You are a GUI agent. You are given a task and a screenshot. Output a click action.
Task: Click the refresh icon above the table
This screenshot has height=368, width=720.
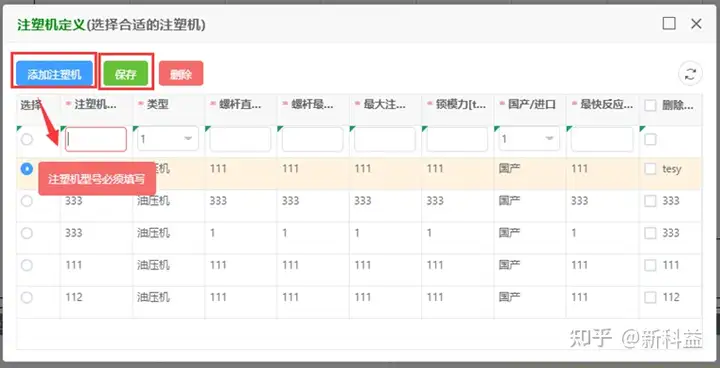point(690,74)
